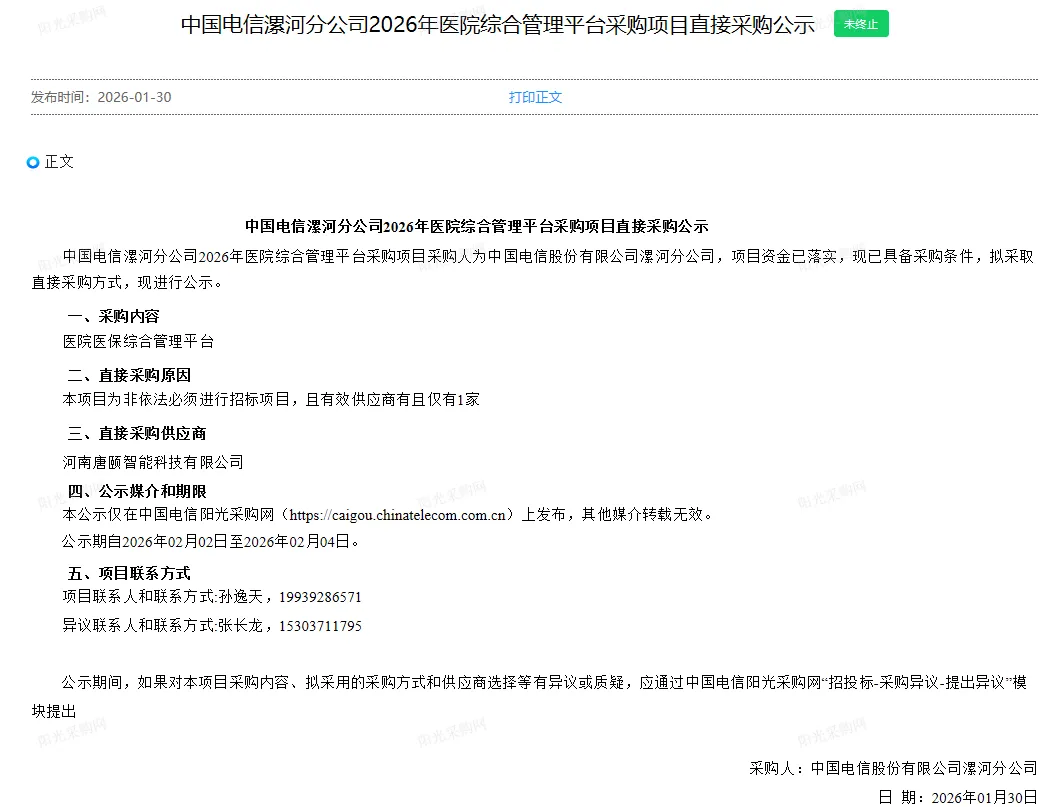Click the blue circle icon beside 正文
This screenshot has width=1061, height=807.
tap(33, 162)
